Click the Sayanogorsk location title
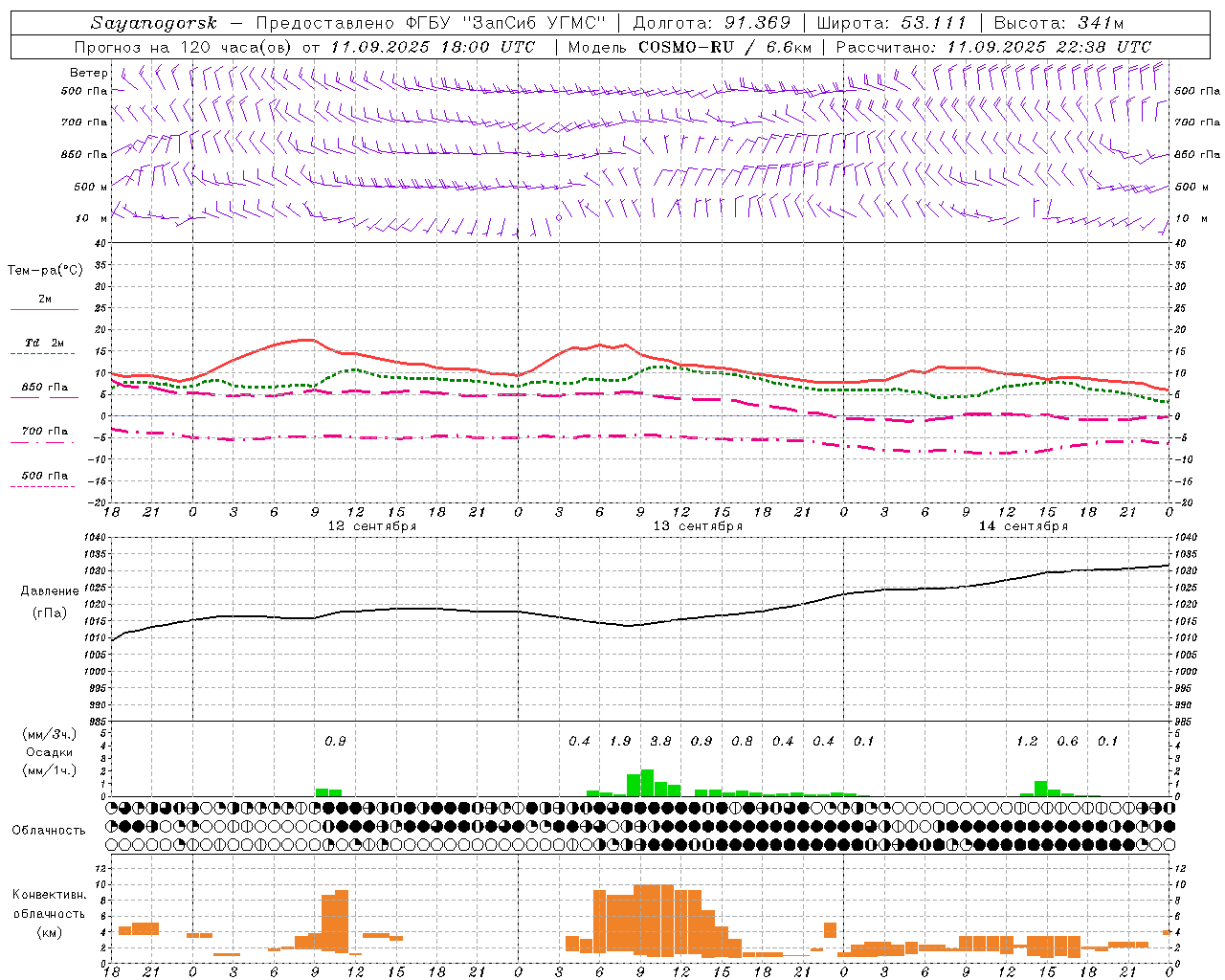 (154, 23)
